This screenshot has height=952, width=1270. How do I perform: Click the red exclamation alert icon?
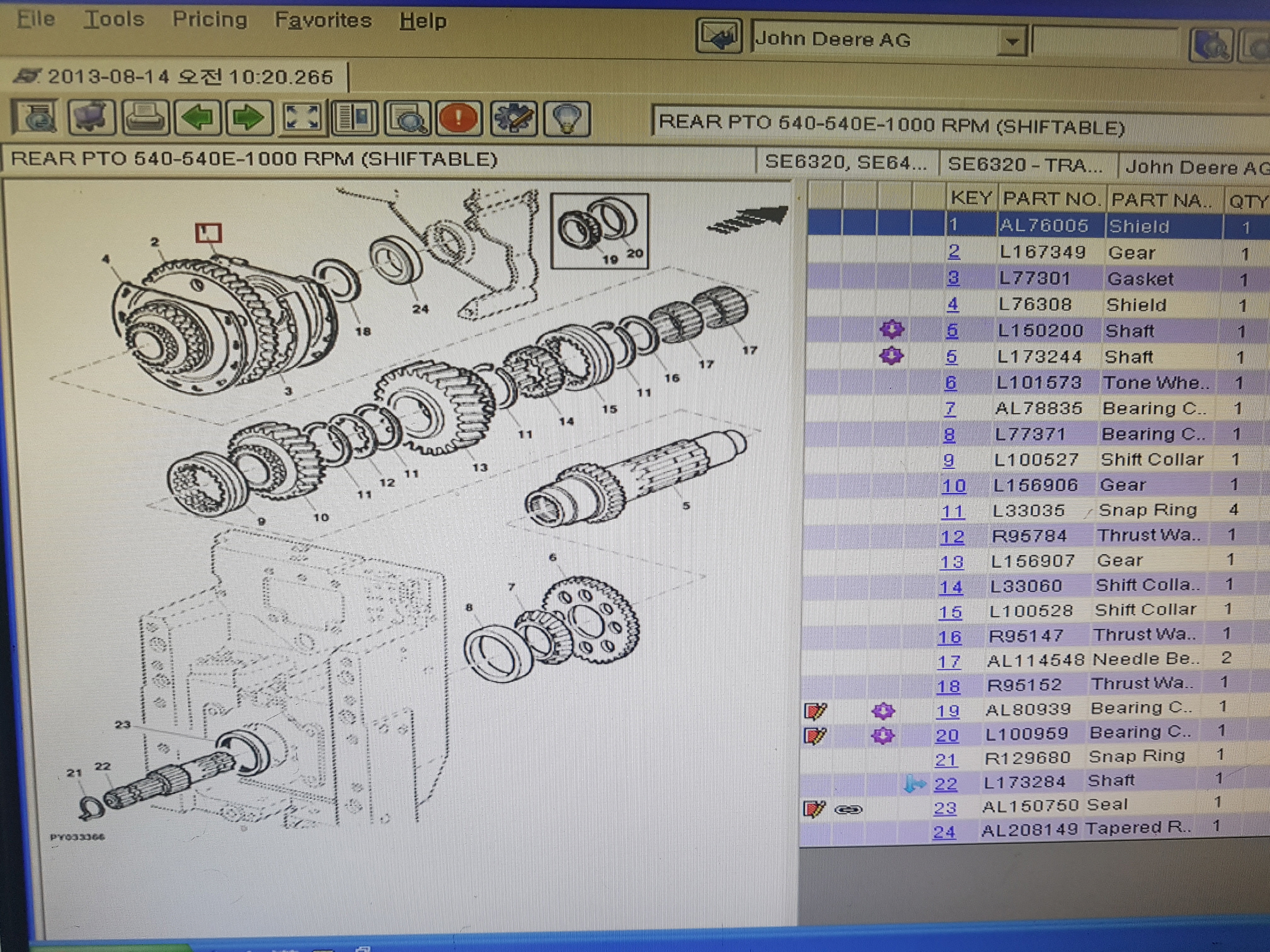[459, 118]
